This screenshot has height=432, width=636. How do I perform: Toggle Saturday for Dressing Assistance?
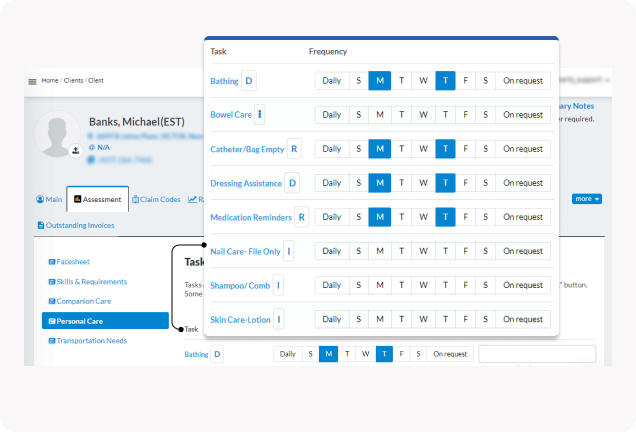486,183
